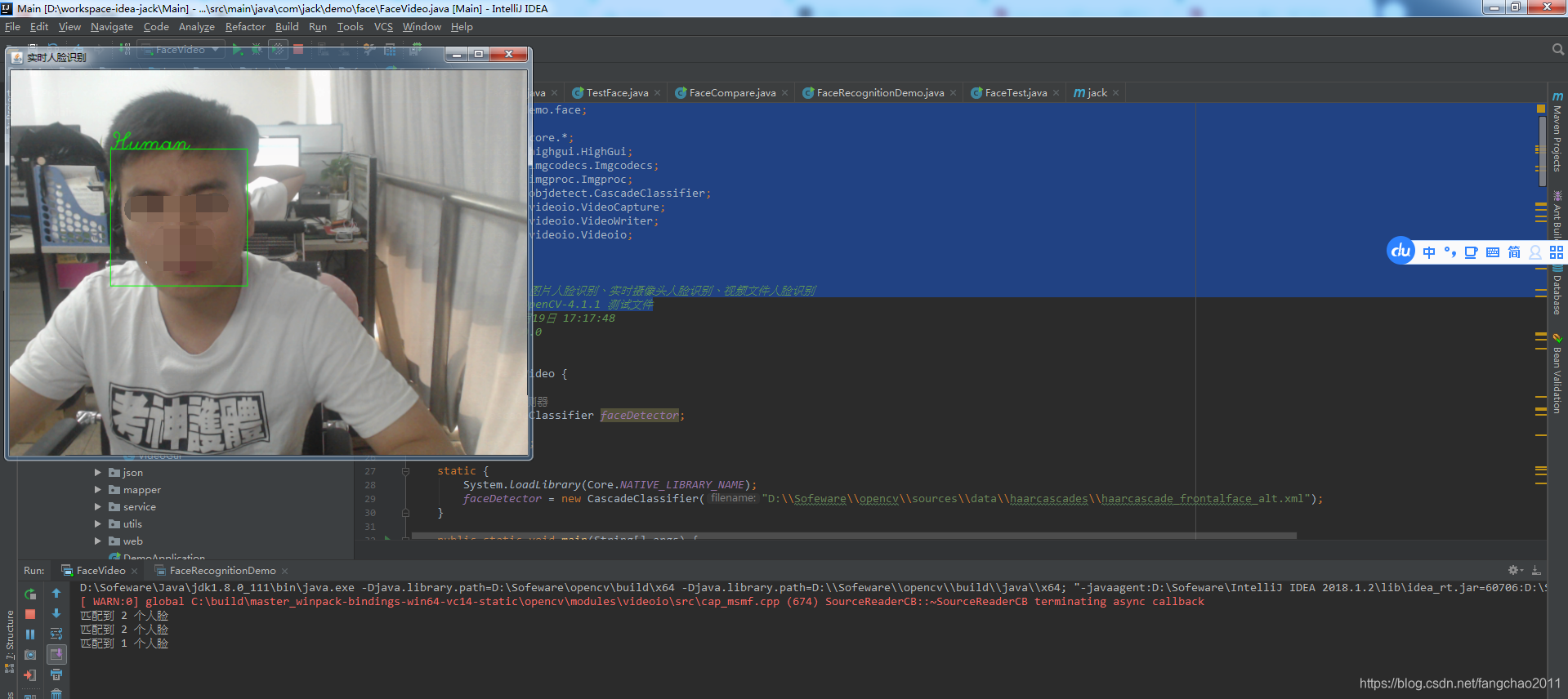Screen dimensions: 1568x699
Task: Click the Baidu input method du logo
Action: click(1400, 251)
